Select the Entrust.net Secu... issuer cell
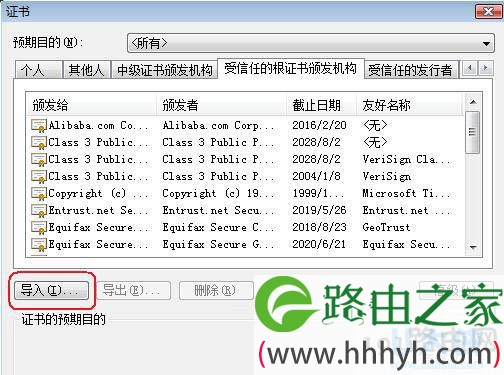 point(218,211)
